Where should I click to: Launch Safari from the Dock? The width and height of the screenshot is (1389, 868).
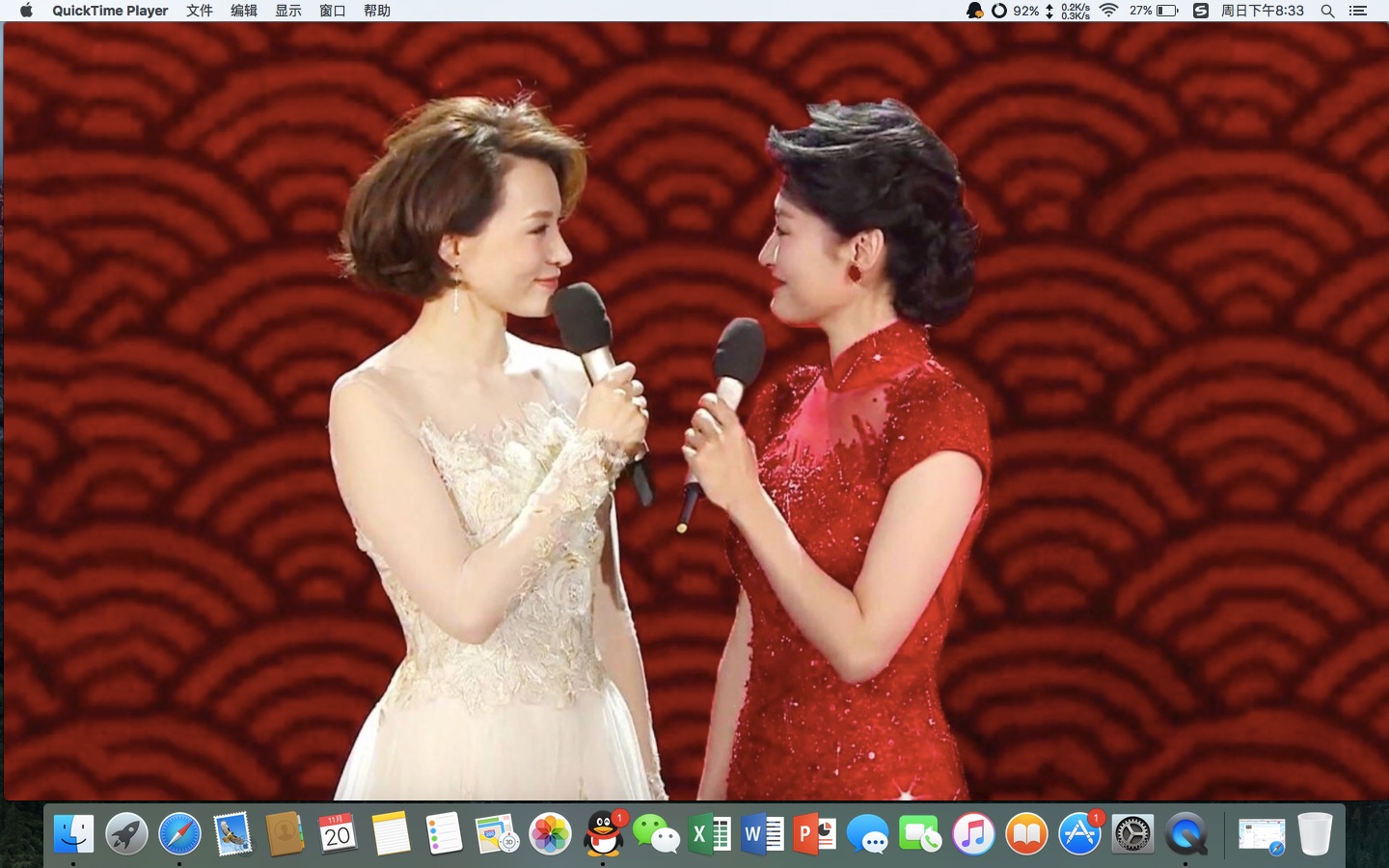click(179, 833)
